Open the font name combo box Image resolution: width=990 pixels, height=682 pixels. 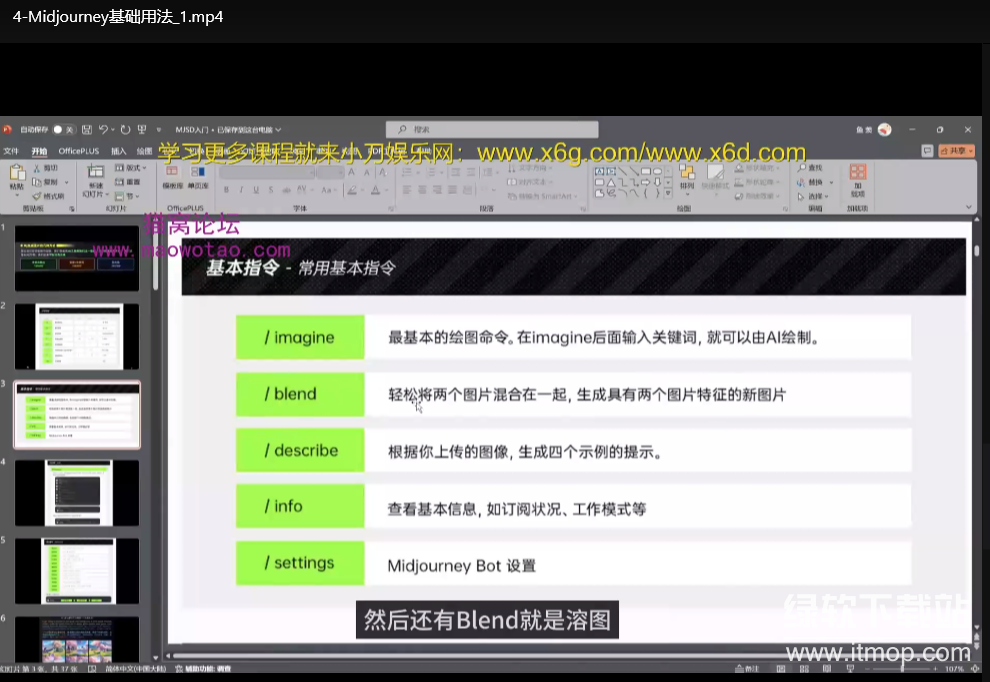click(266, 172)
